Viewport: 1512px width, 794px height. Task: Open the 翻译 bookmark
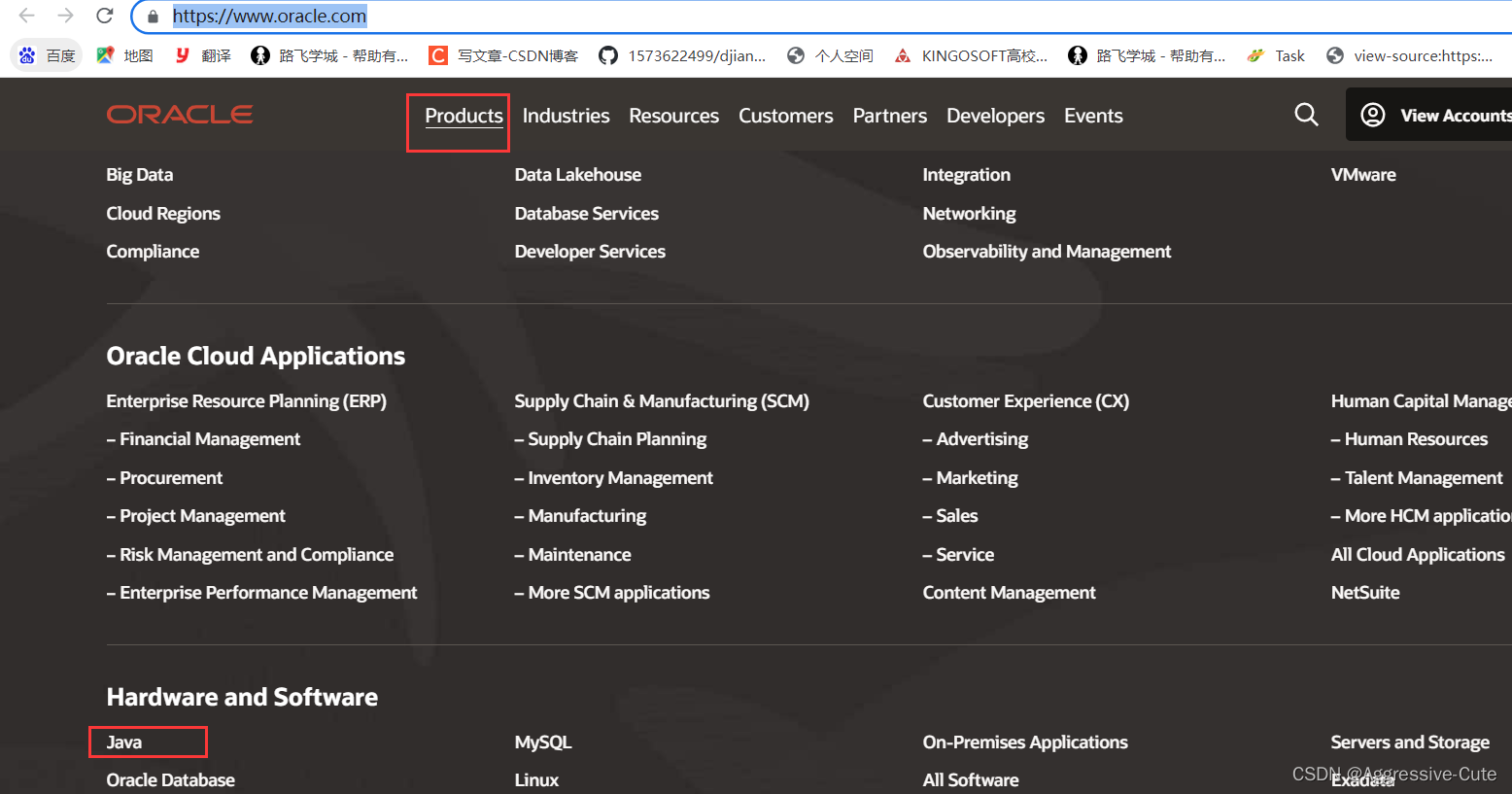coord(203,55)
